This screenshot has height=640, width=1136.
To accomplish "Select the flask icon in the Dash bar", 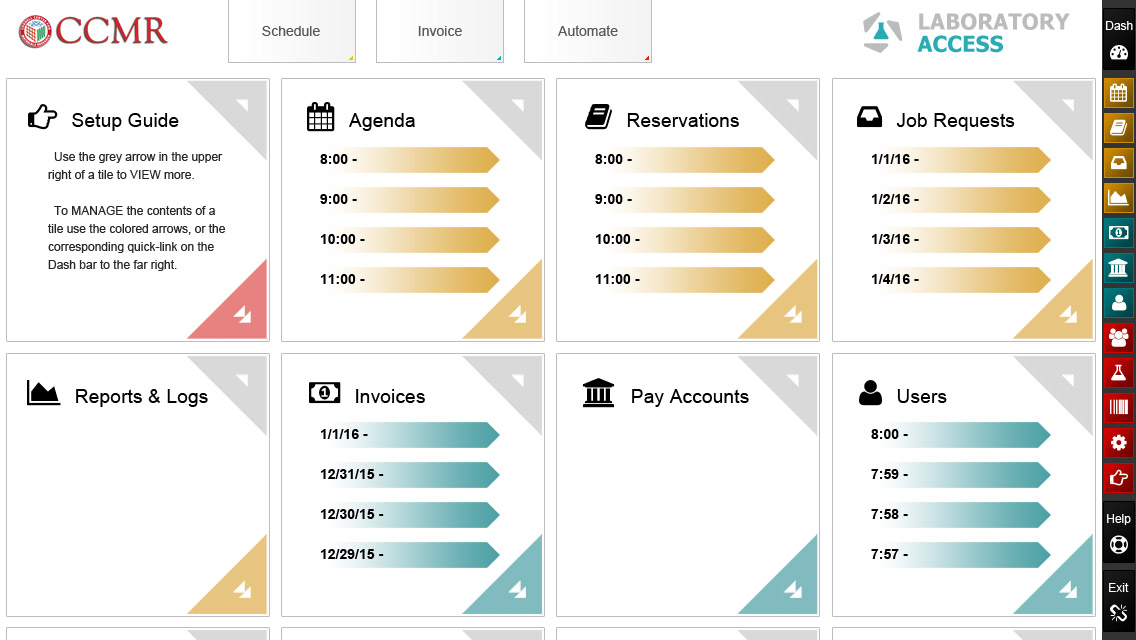I will (x=1118, y=372).
